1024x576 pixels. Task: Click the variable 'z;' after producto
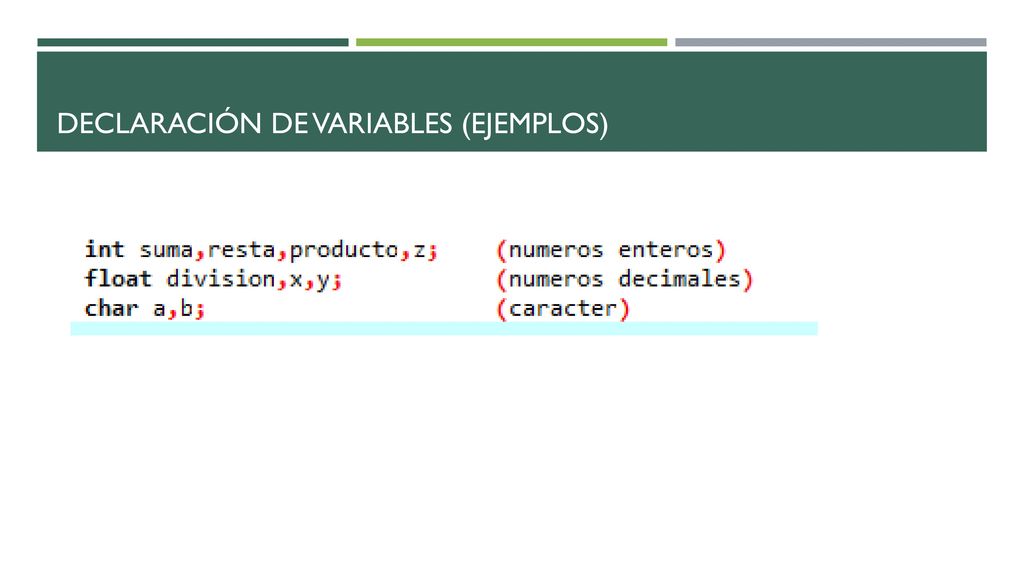[425, 249]
